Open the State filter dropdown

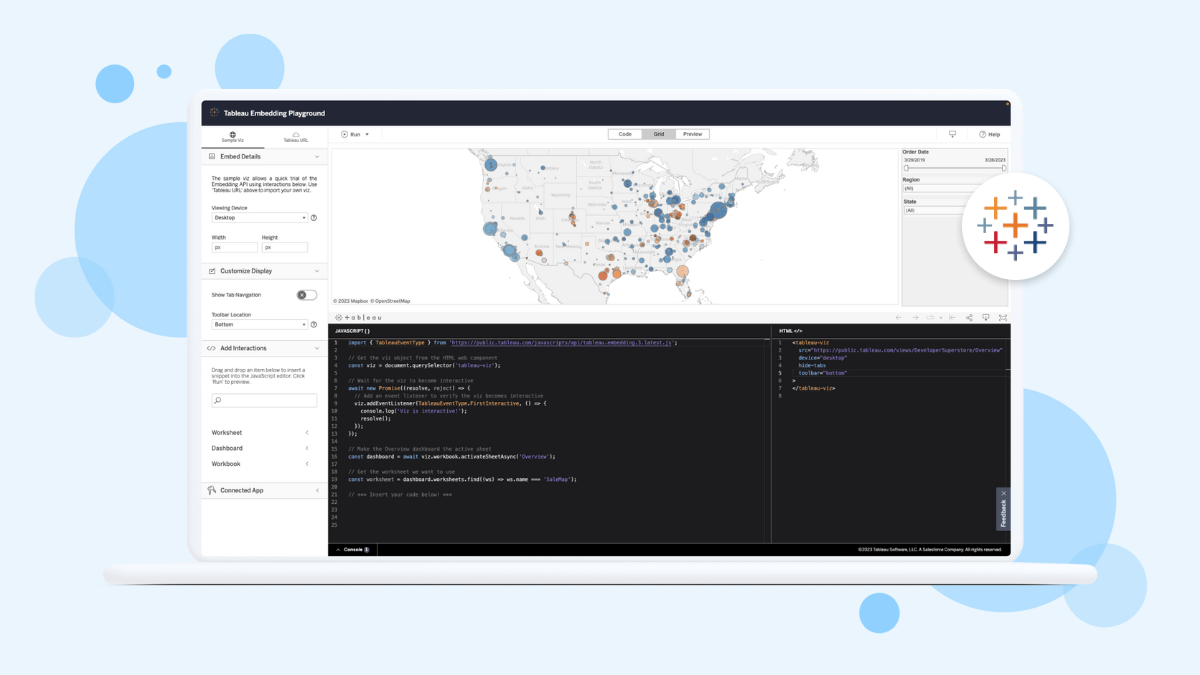(x=935, y=210)
